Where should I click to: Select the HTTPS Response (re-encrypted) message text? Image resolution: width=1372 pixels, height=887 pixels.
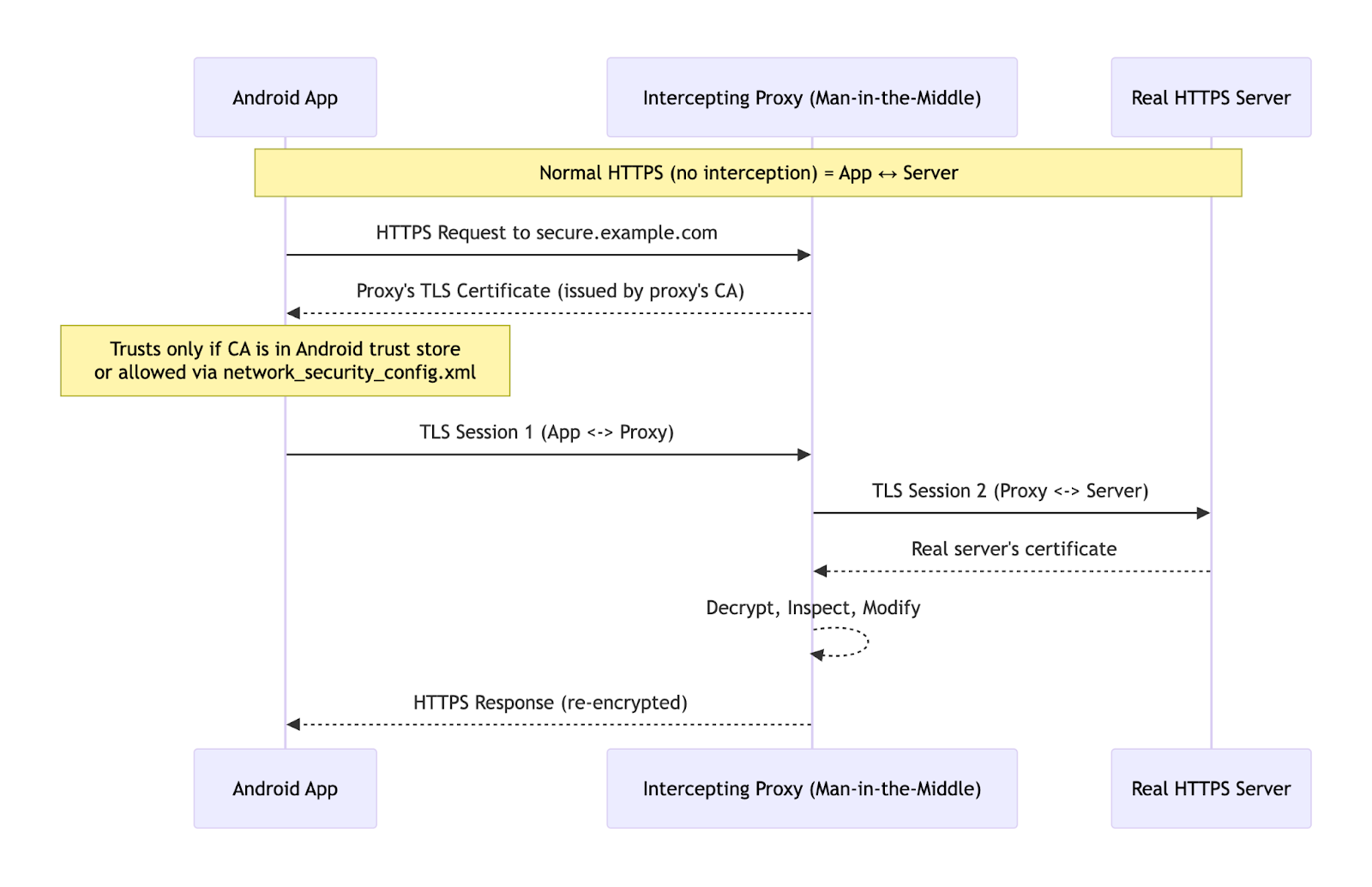[549, 702]
